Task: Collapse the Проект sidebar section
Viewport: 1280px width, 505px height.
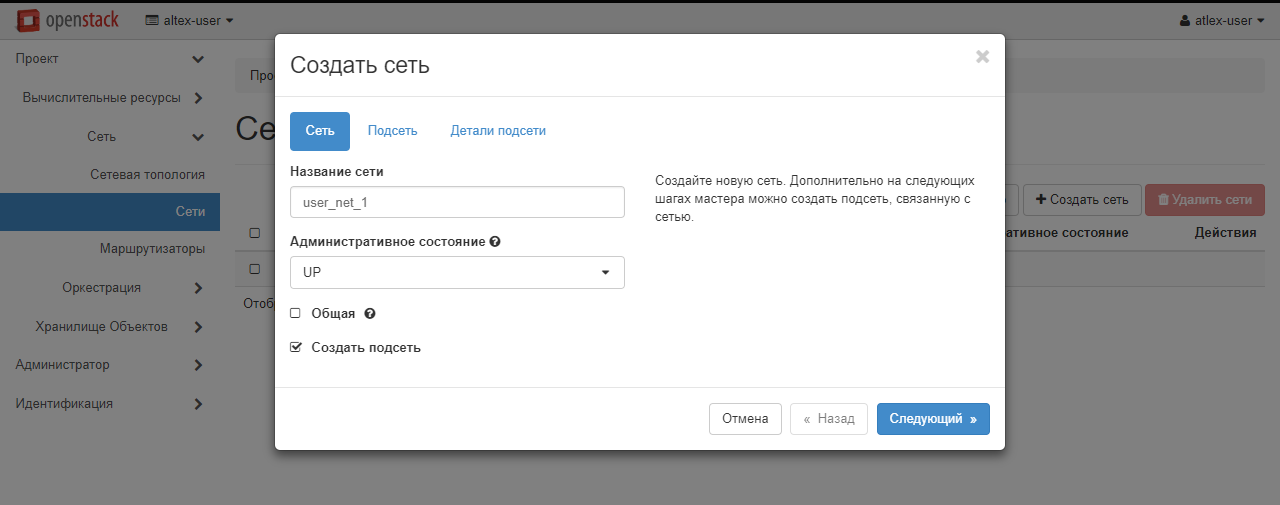Action: point(110,59)
